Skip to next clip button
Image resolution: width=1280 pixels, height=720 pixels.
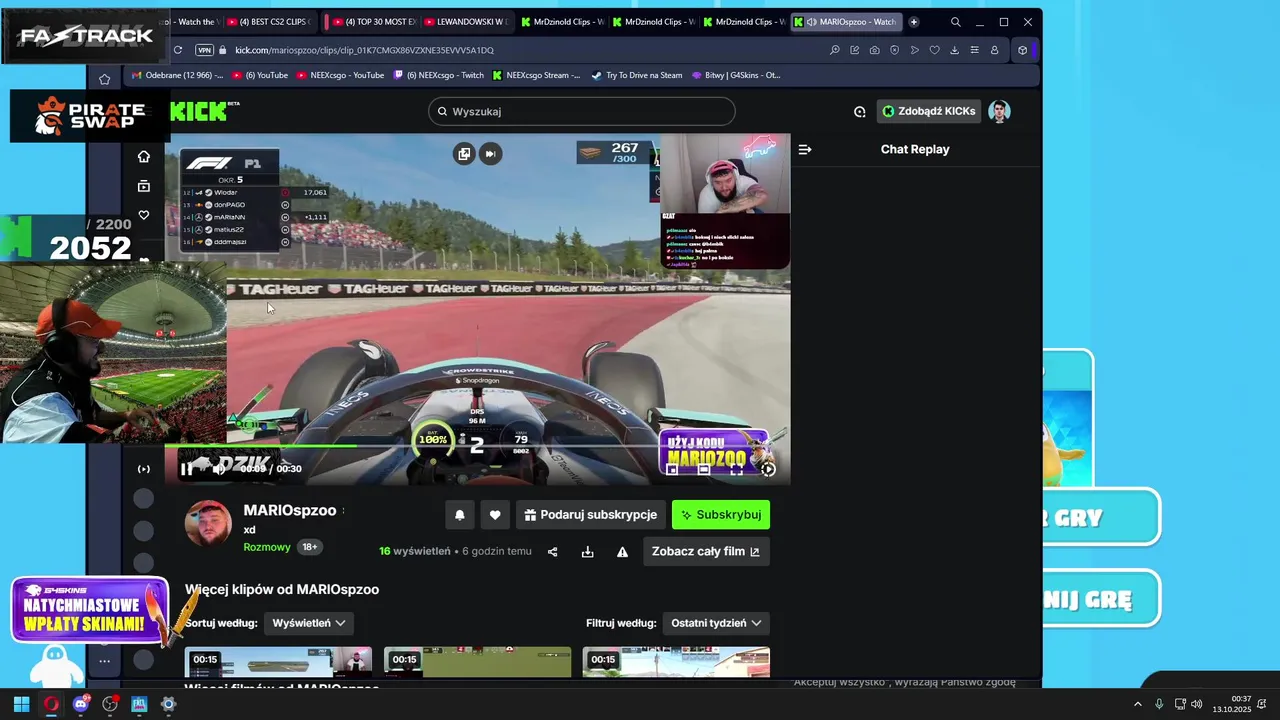[490, 153]
